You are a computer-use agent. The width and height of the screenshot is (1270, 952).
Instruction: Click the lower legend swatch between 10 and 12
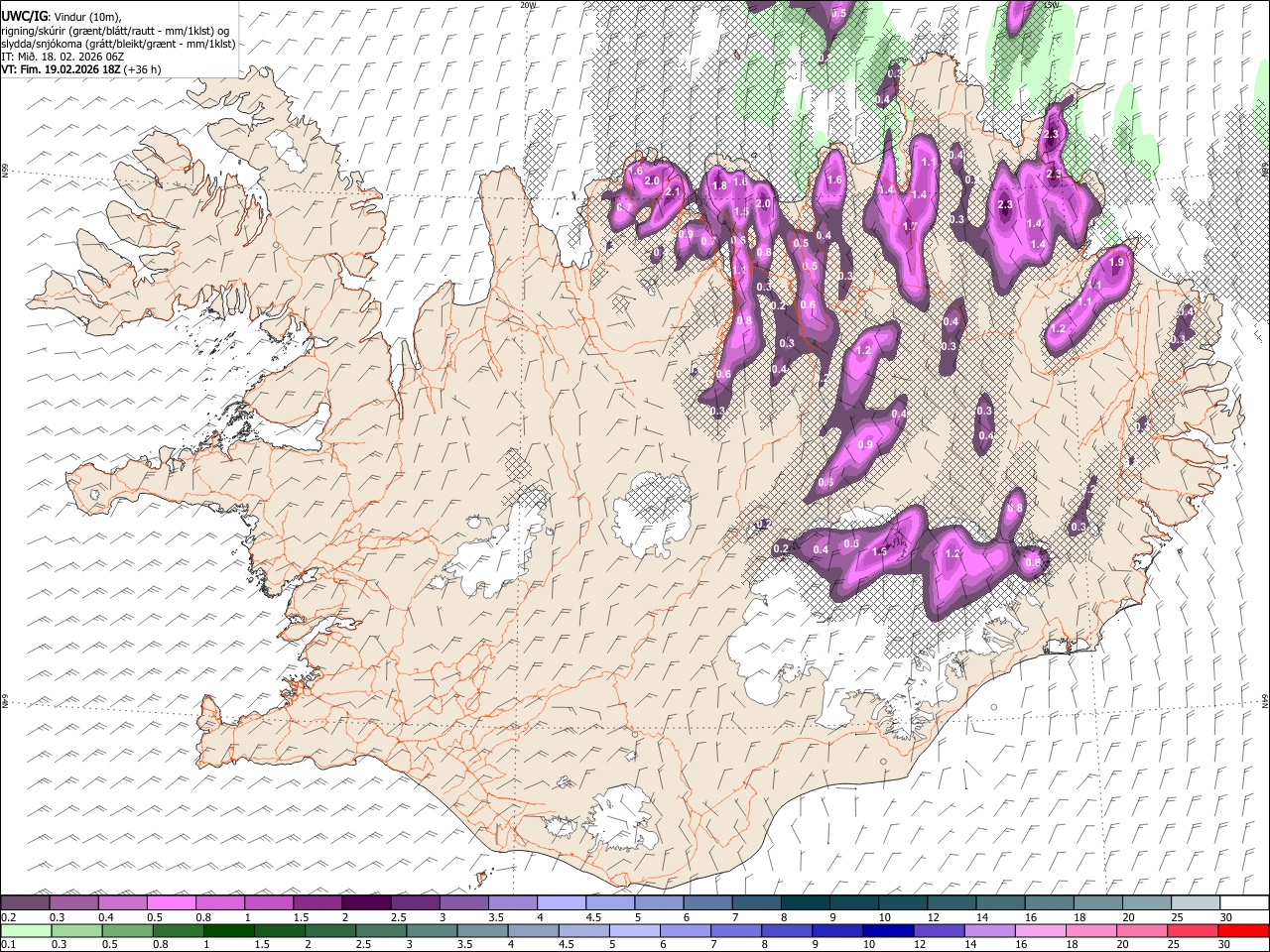coord(888,930)
